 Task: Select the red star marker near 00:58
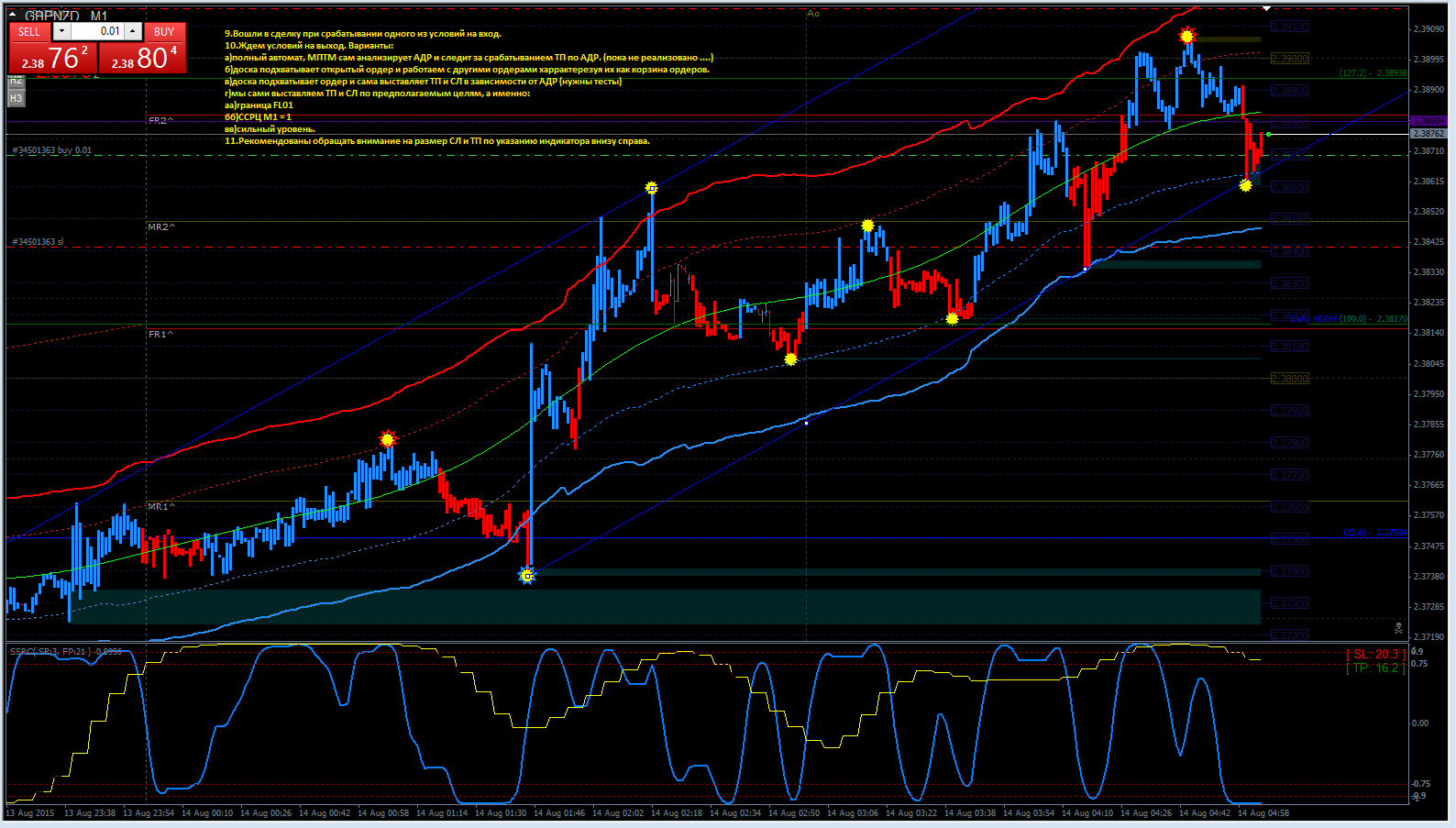(388, 439)
